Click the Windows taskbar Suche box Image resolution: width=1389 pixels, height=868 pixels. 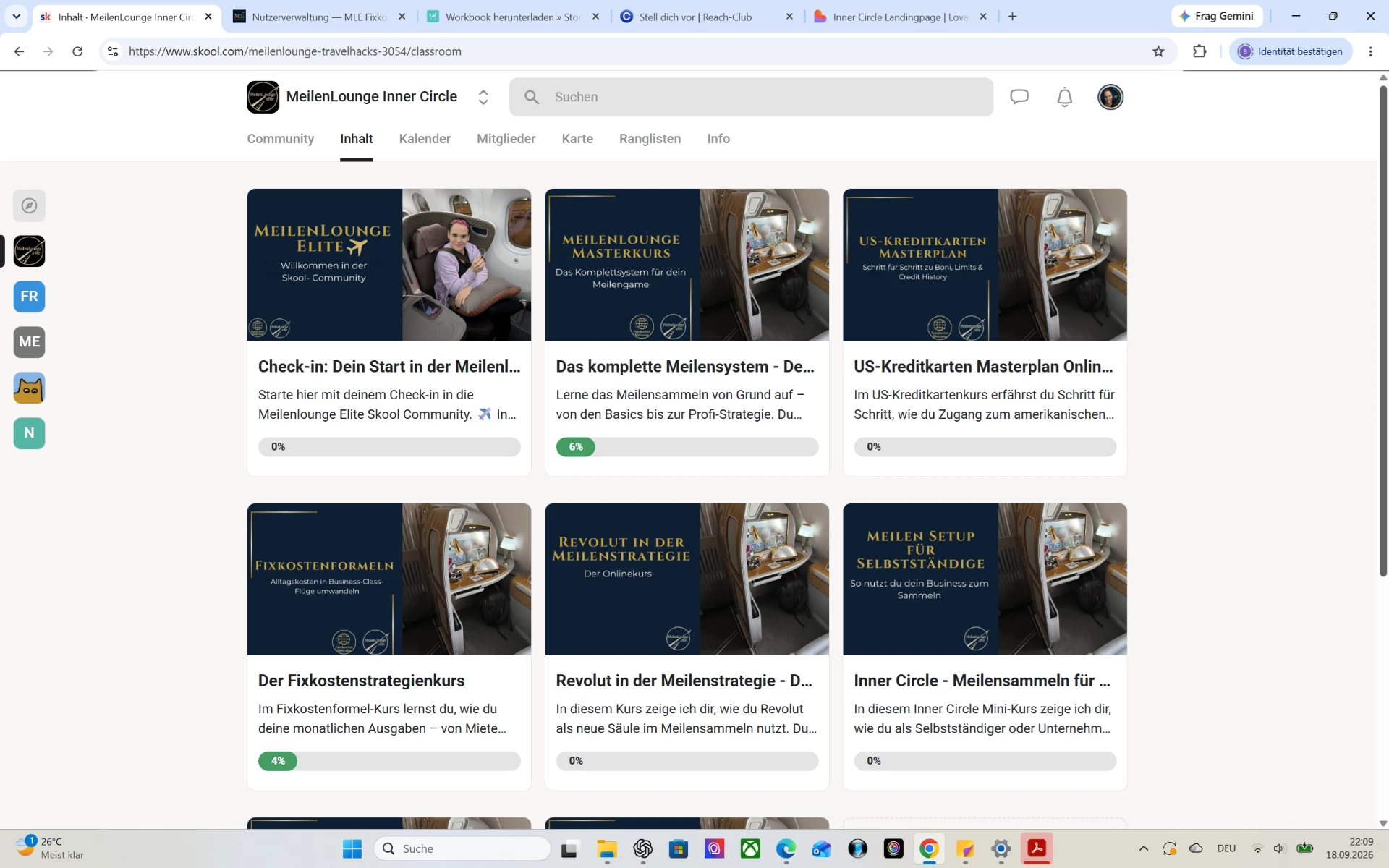[x=462, y=848]
